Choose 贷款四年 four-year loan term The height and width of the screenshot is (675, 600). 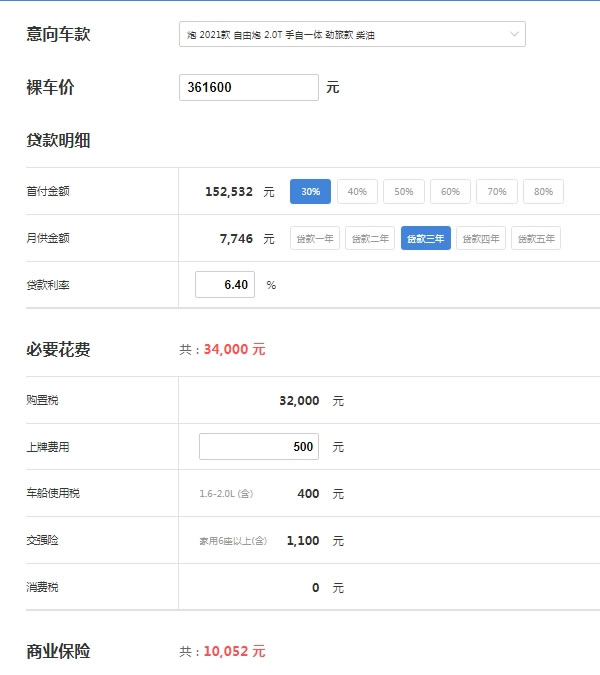point(481,238)
